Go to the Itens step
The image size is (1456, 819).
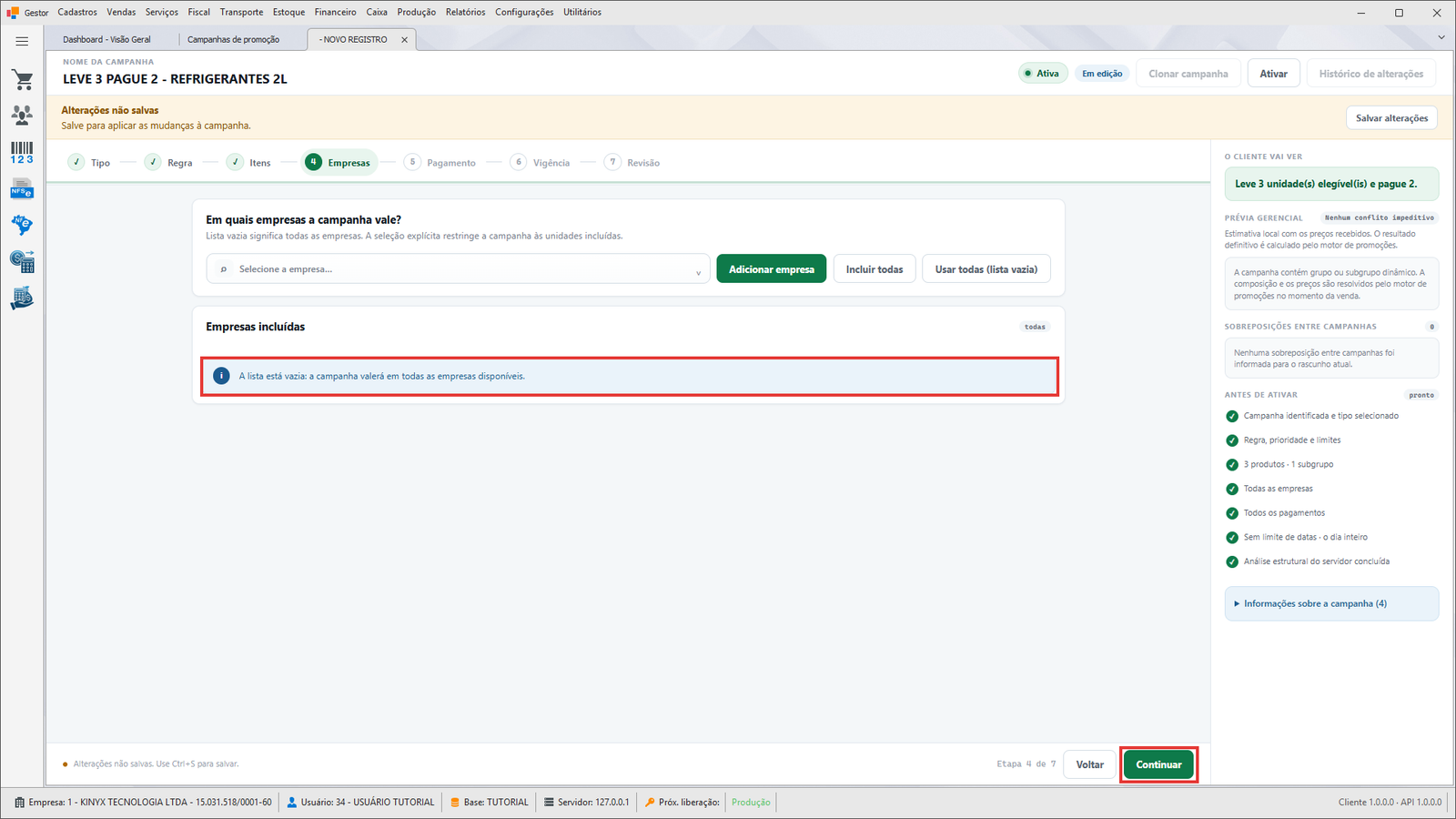tap(248, 163)
